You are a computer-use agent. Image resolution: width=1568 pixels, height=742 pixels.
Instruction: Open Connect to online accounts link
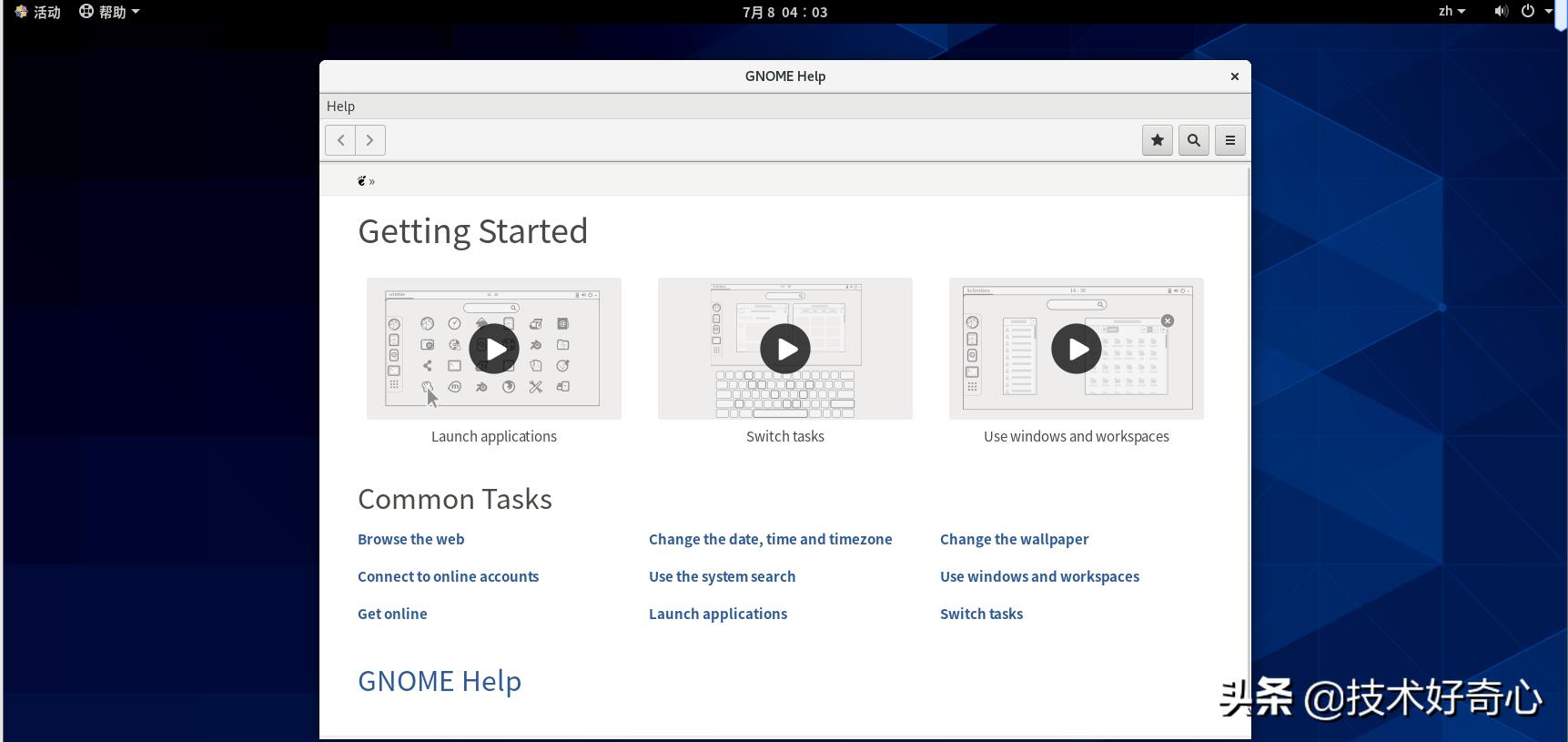(449, 576)
